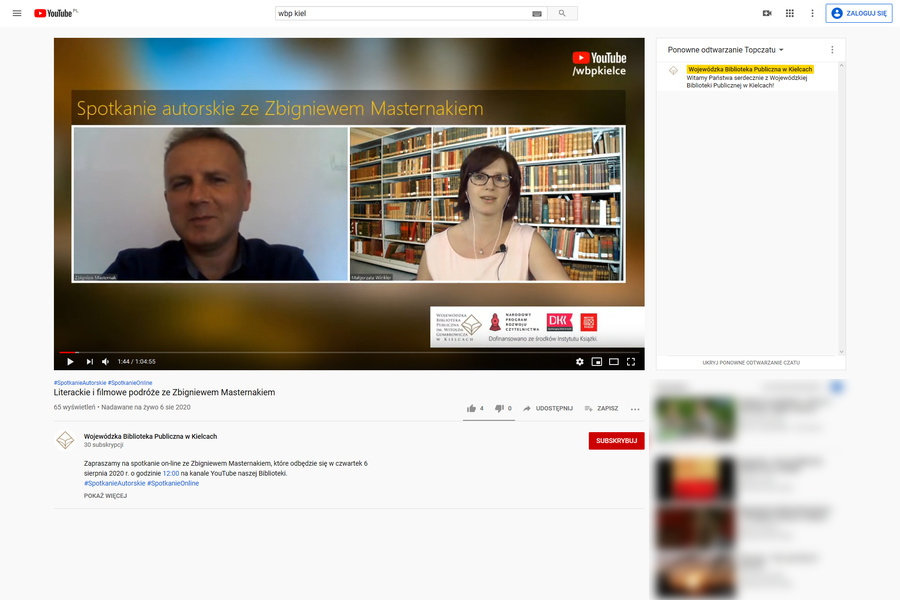Open the hamburger guide menu

coord(16,13)
